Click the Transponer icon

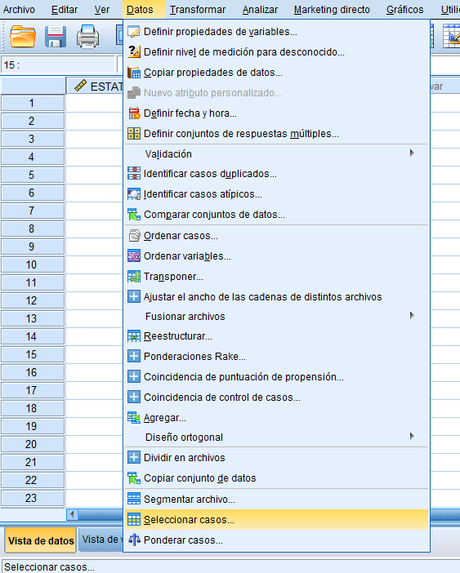[x=134, y=276]
